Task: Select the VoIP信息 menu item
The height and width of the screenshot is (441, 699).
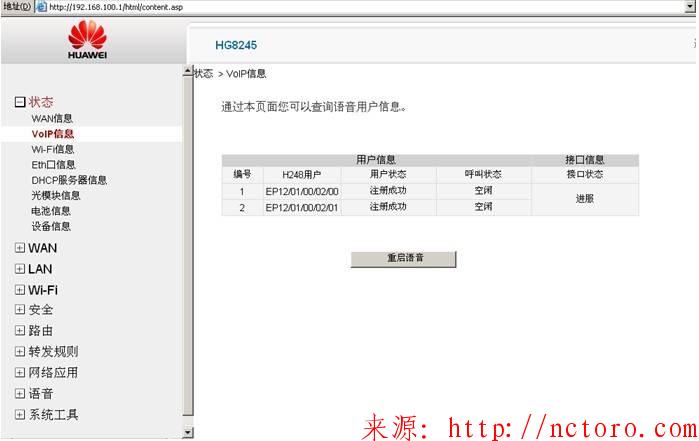Action: (x=53, y=134)
